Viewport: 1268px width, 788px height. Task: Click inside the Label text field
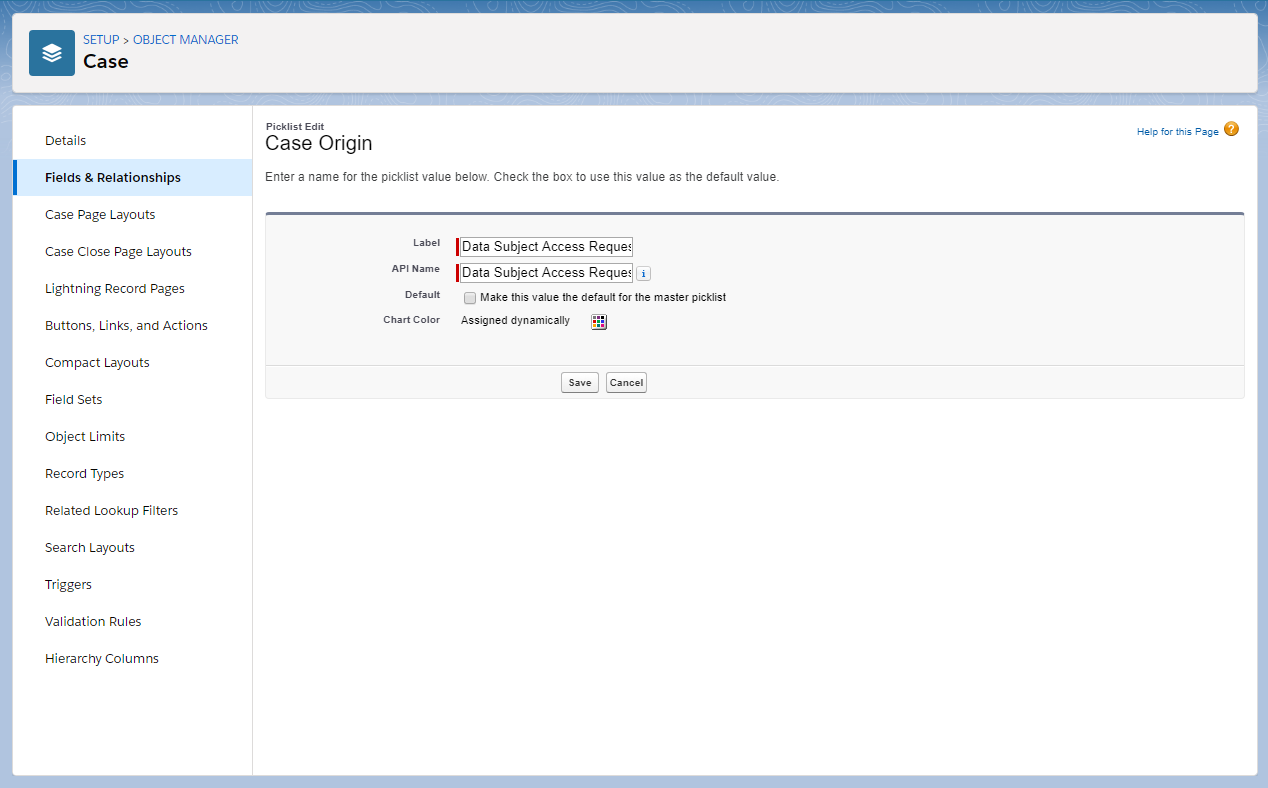point(545,246)
